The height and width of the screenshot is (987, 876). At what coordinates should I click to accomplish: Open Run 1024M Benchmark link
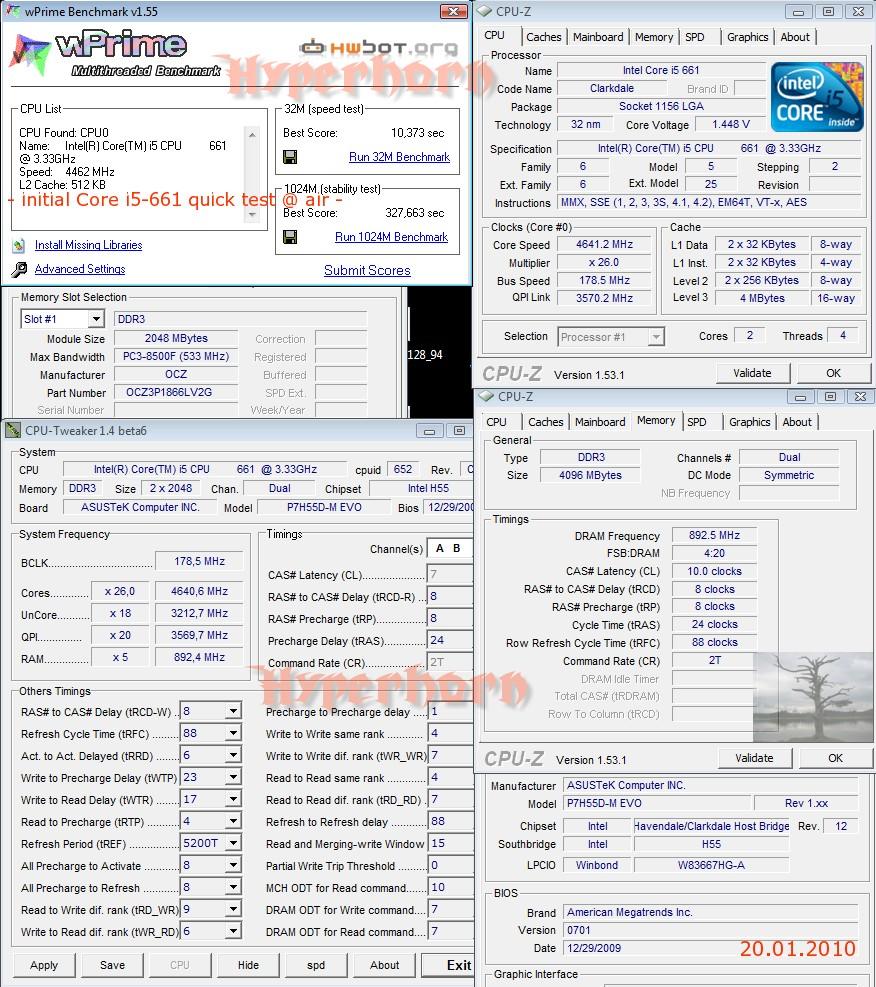391,237
